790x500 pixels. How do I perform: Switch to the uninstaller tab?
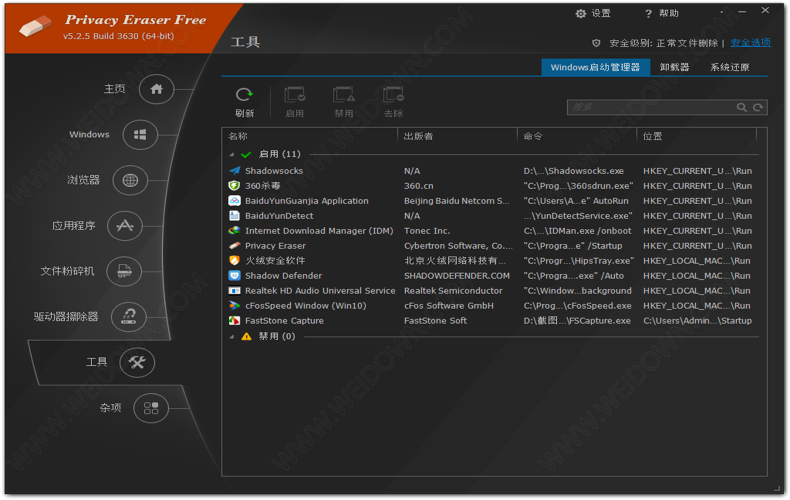coord(674,68)
